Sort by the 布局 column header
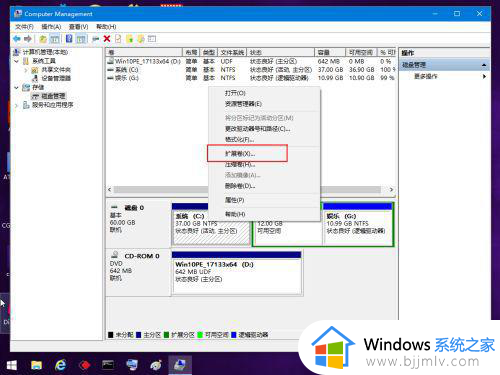The height and width of the screenshot is (375, 500). pos(191,52)
